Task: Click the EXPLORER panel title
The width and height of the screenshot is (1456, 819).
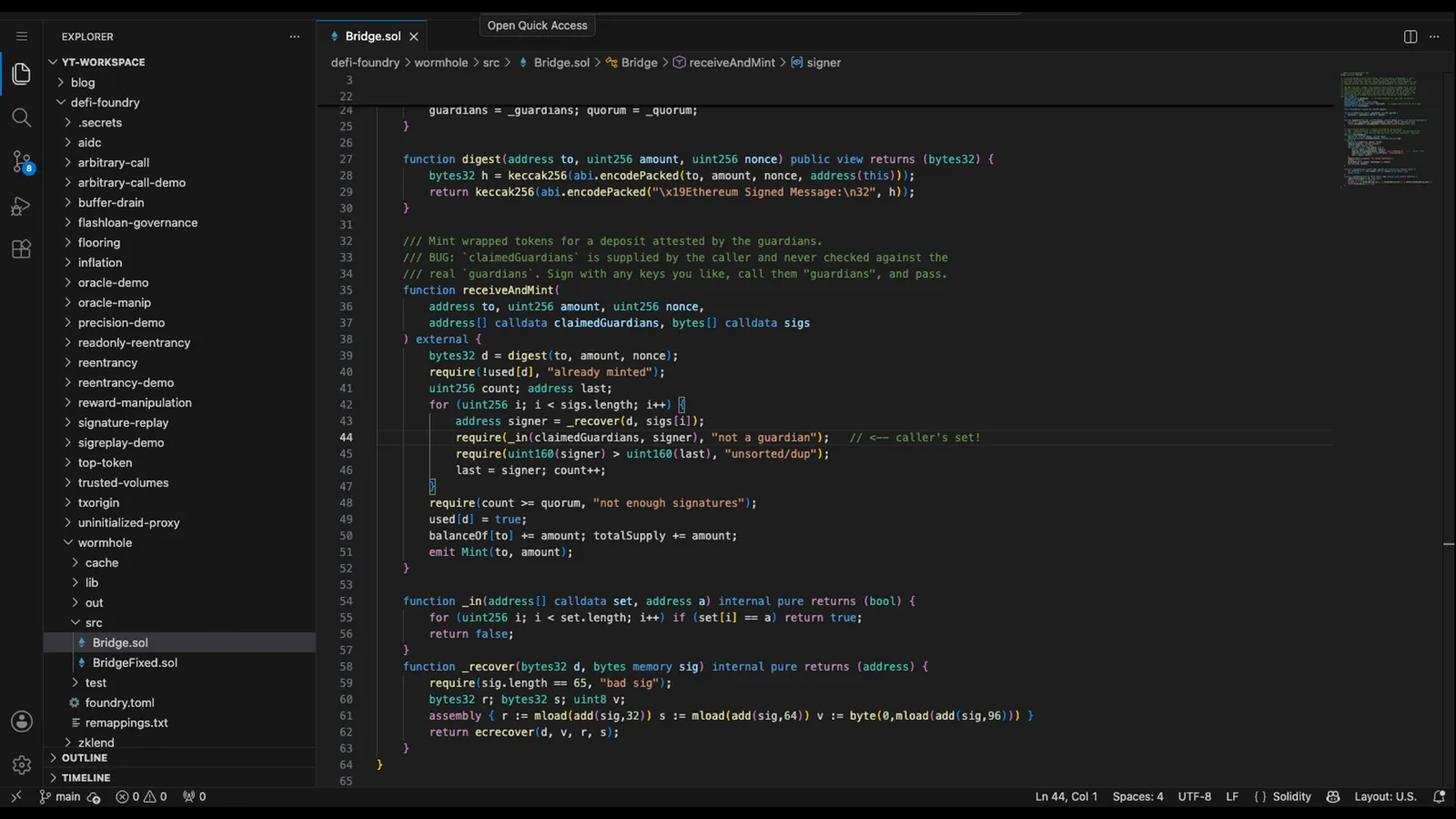Action: pos(87,36)
